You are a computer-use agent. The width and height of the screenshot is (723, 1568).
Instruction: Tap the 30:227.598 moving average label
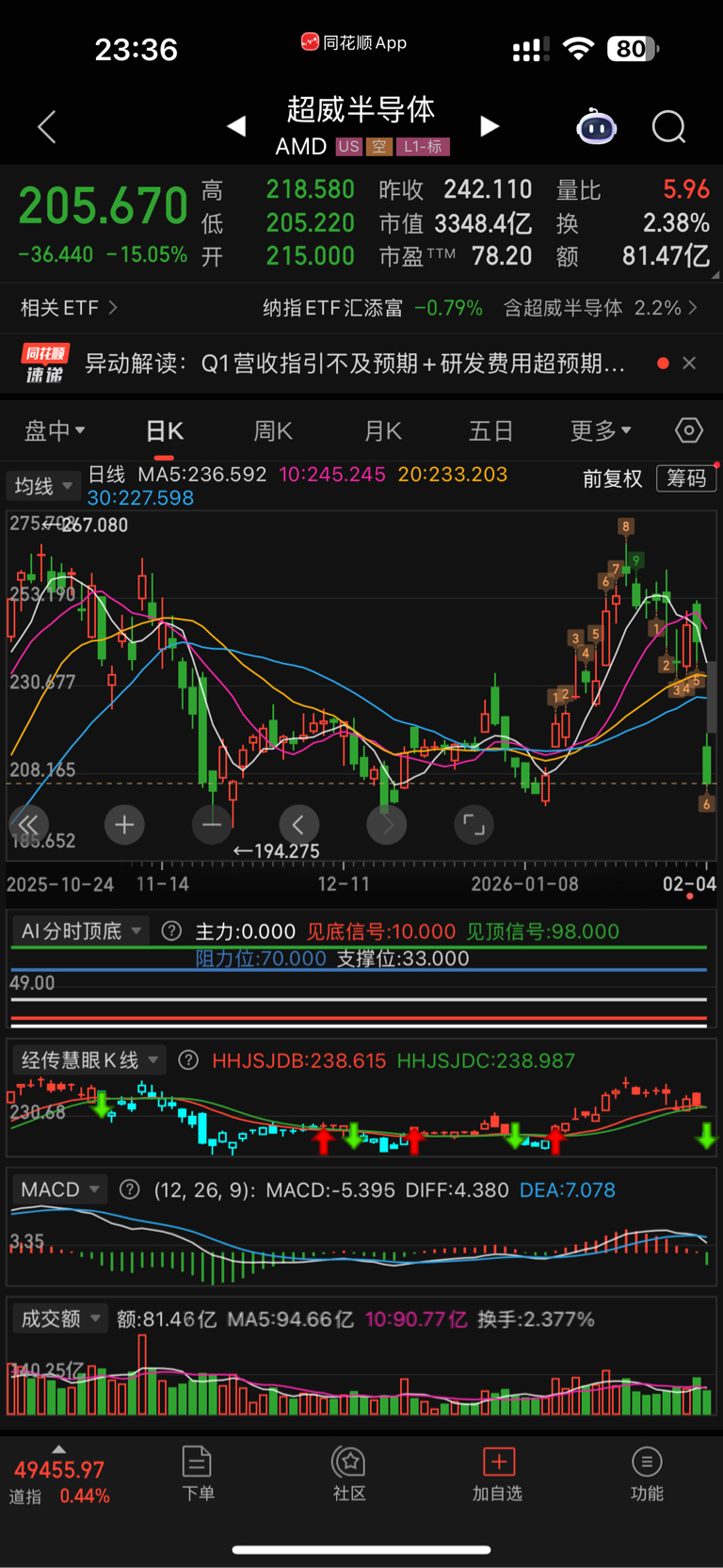140,498
